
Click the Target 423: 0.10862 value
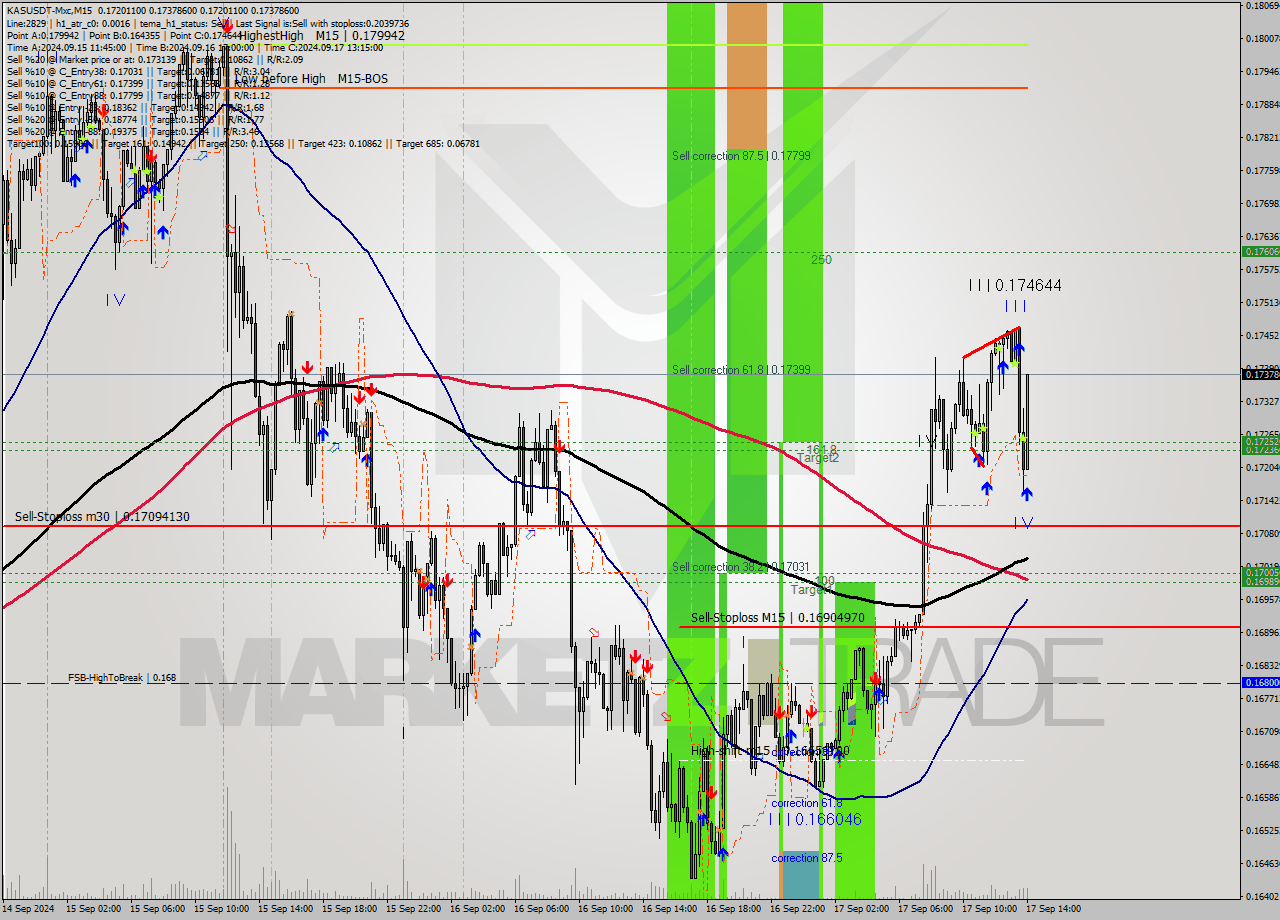pyautogui.click(x=339, y=143)
